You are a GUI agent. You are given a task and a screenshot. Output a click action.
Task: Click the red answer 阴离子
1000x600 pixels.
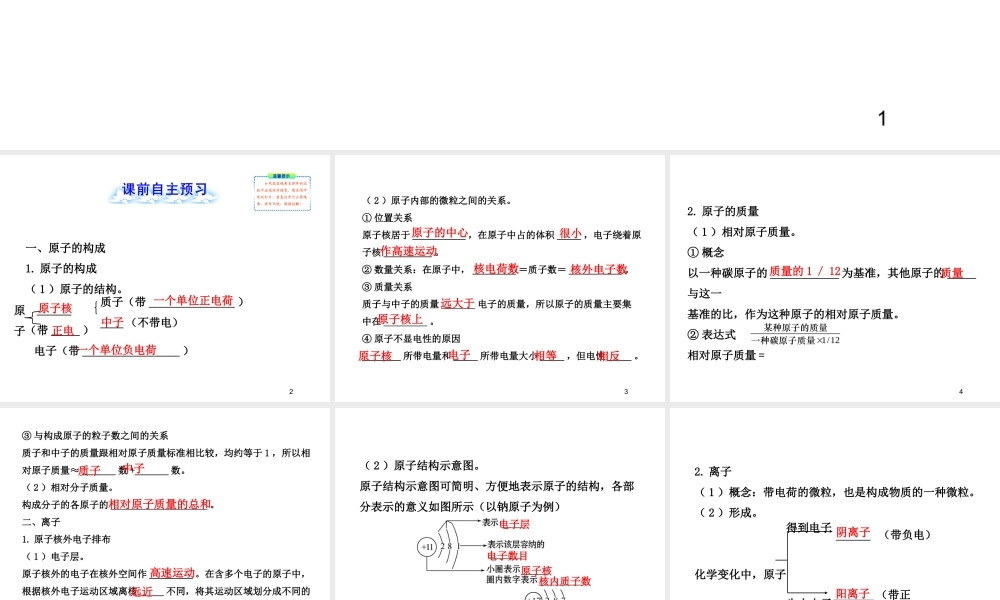click(853, 532)
